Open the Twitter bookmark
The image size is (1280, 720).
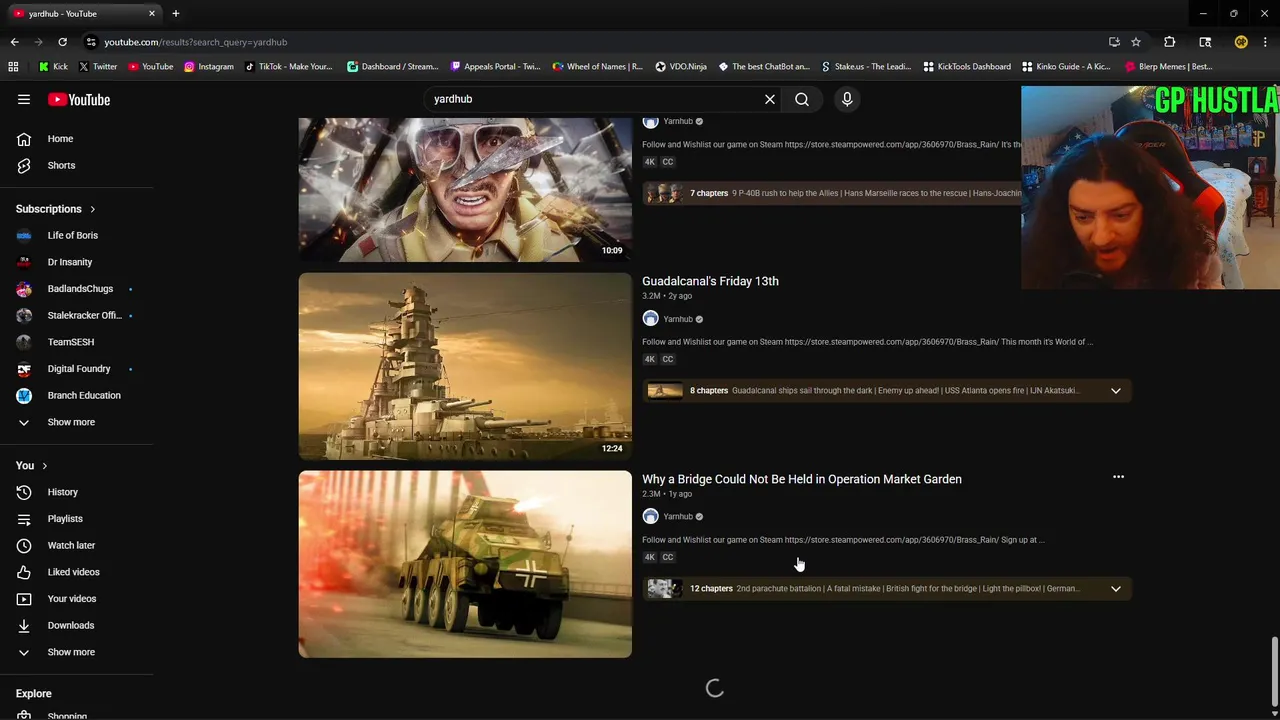pos(97,67)
